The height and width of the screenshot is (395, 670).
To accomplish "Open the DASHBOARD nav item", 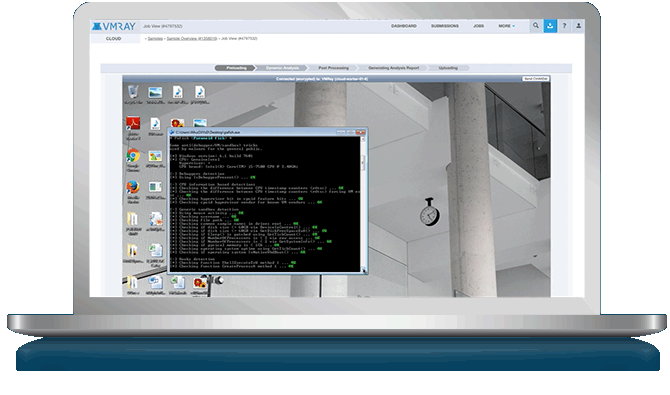I will pyautogui.click(x=403, y=26).
